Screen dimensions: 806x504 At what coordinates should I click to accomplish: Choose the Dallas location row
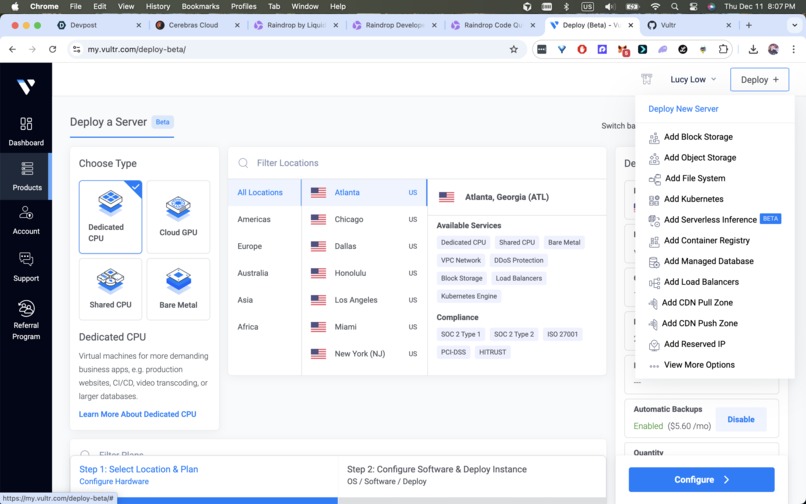point(364,246)
